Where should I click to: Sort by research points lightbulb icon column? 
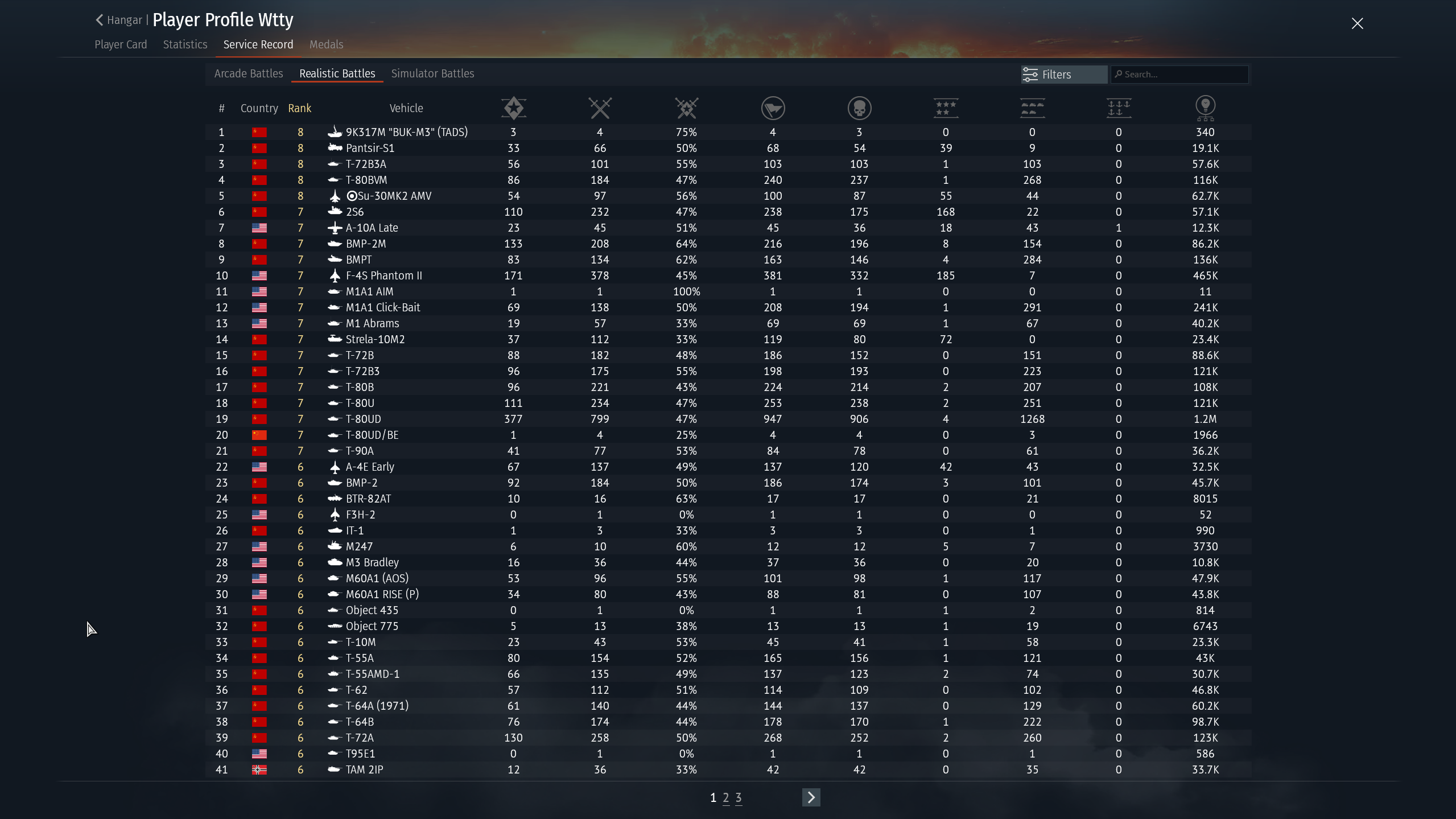tap(1205, 108)
